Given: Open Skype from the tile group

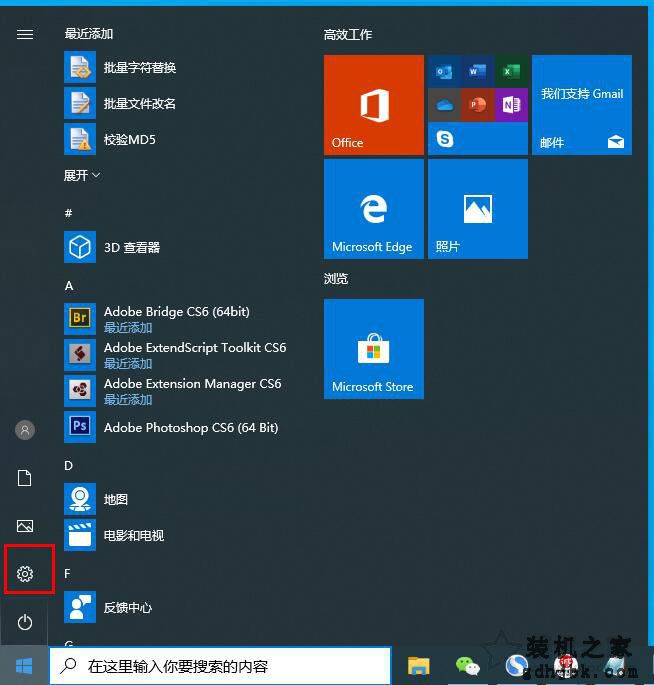Looking at the screenshot, I should click(445, 139).
